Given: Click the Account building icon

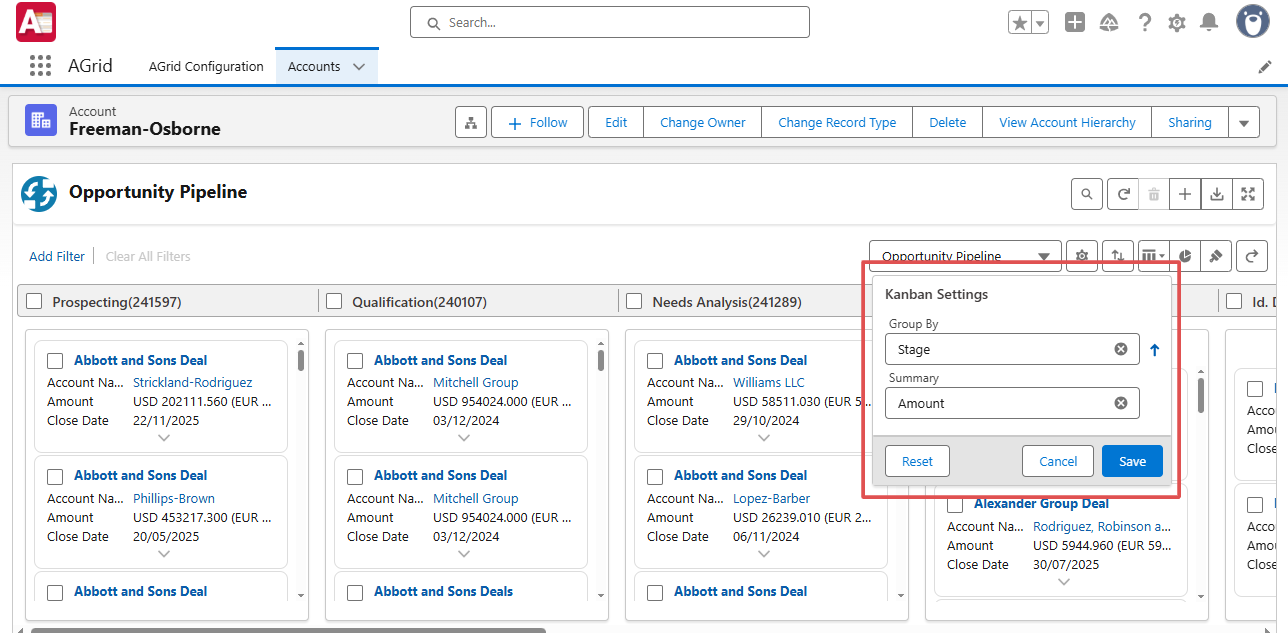Looking at the screenshot, I should point(42,121).
